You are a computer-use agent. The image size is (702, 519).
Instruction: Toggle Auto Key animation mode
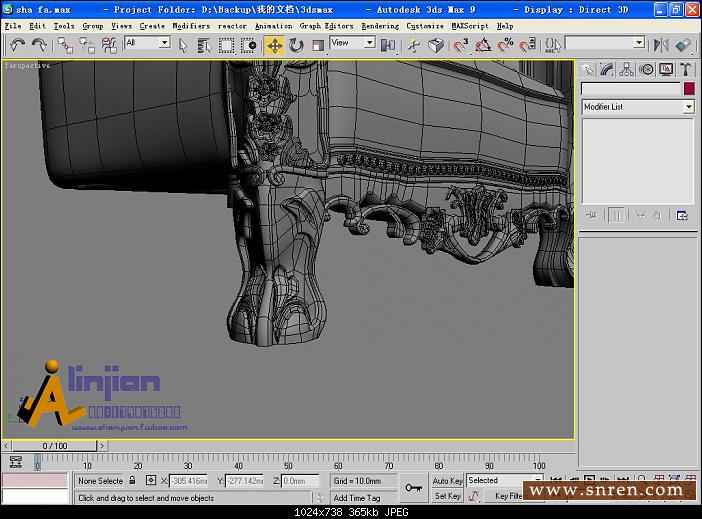click(447, 481)
